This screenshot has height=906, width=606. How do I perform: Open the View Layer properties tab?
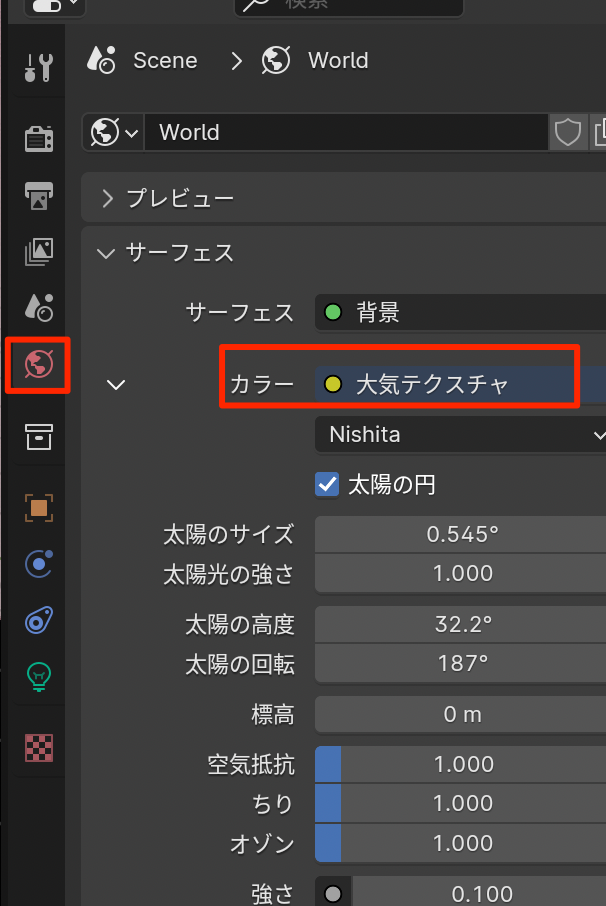pyautogui.click(x=38, y=252)
